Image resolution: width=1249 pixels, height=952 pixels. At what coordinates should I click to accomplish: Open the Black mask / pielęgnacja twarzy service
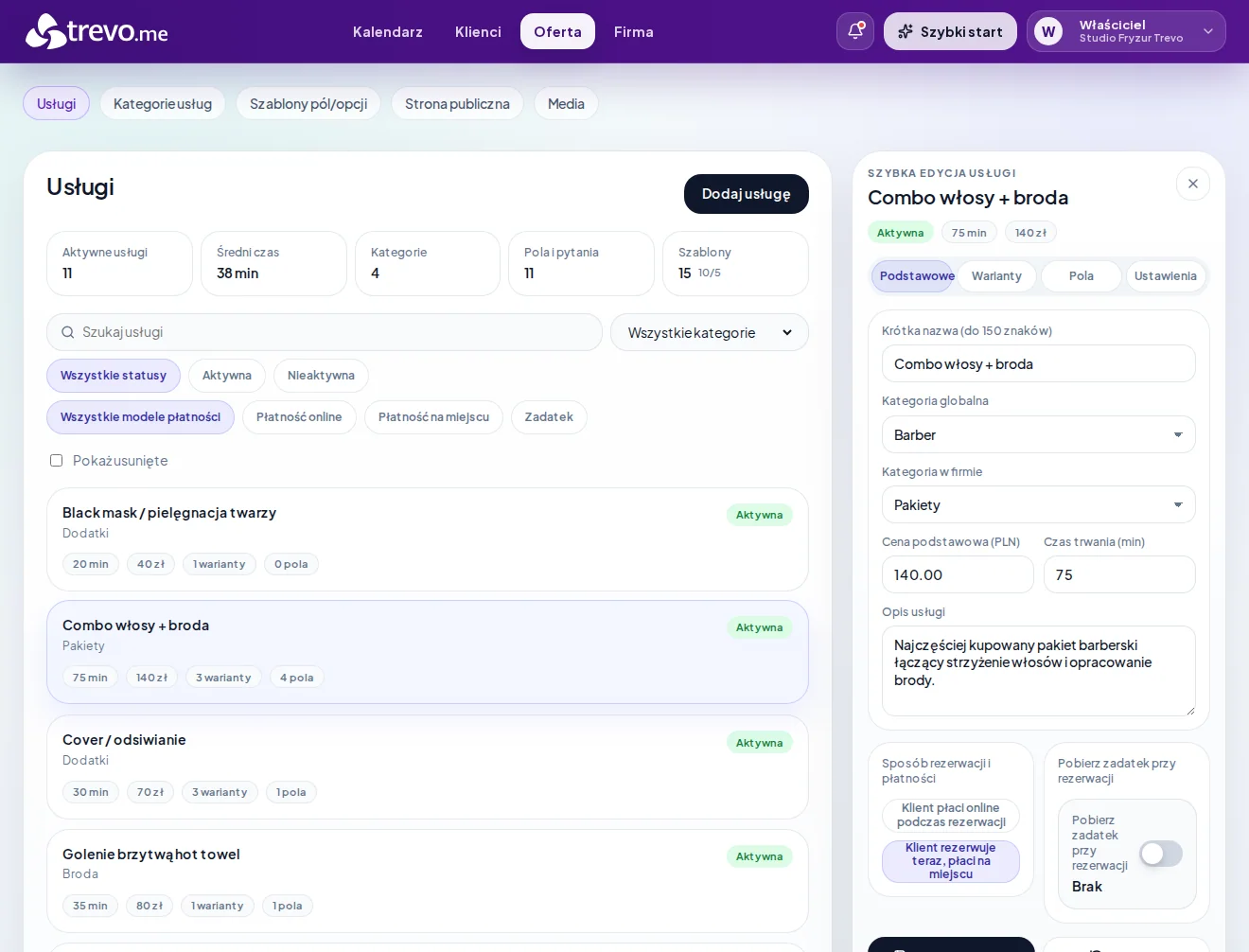tap(428, 539)
